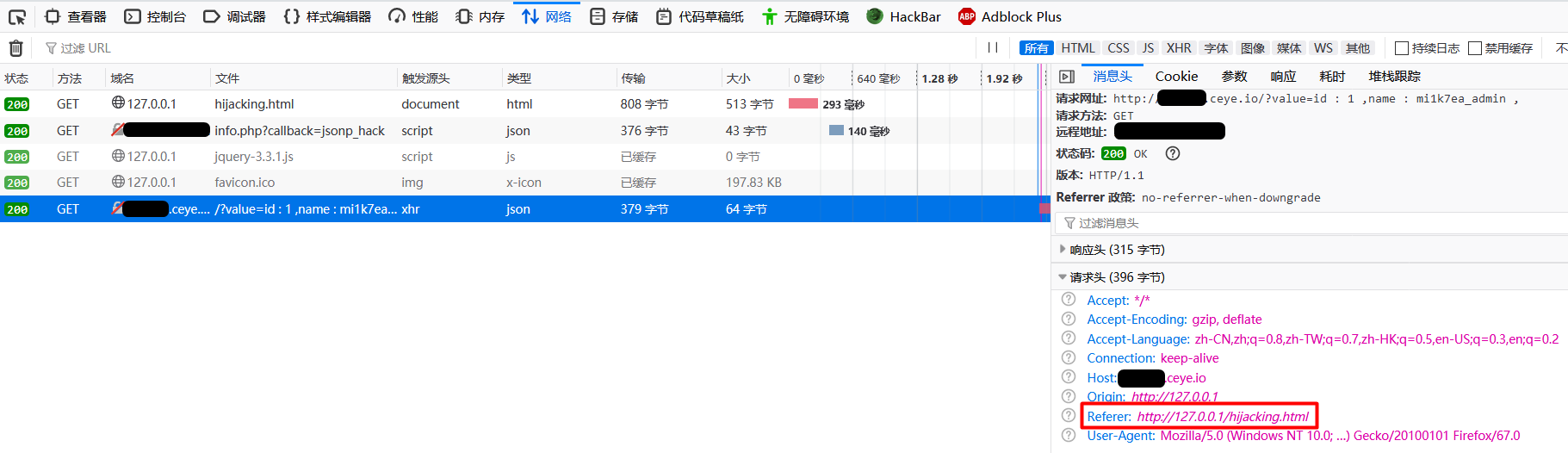Switch to the 堆栈跟踪 tab
Viewport: 1568px width, 453px height.
1394,77
